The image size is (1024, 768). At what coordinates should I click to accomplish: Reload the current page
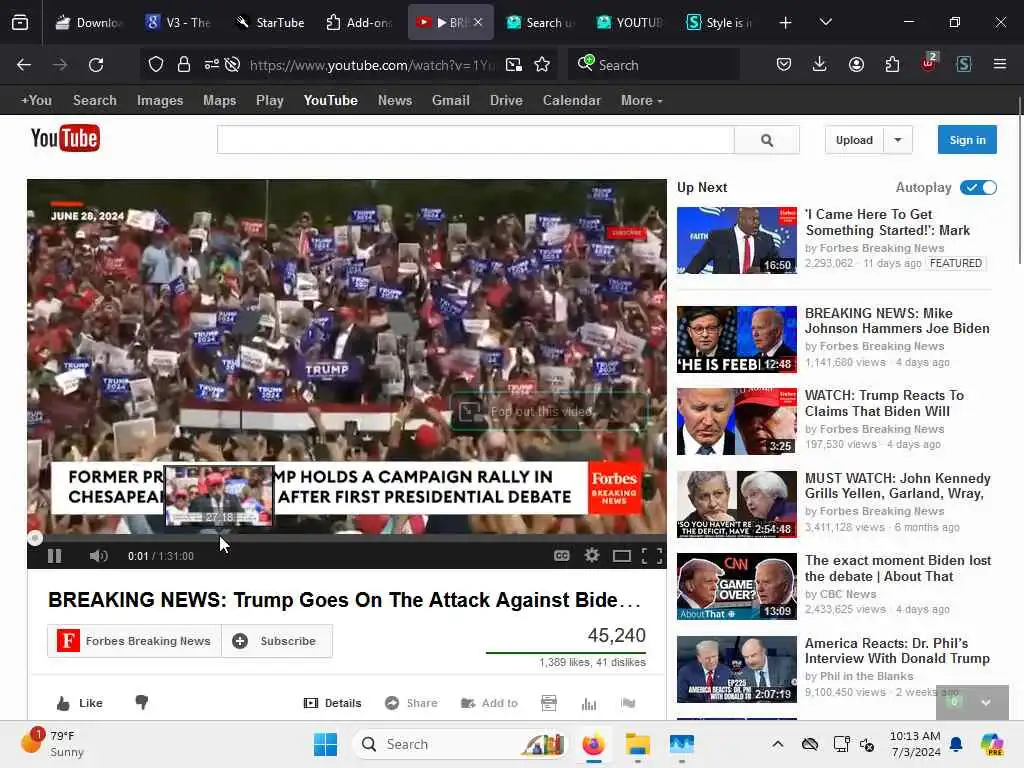96,65
